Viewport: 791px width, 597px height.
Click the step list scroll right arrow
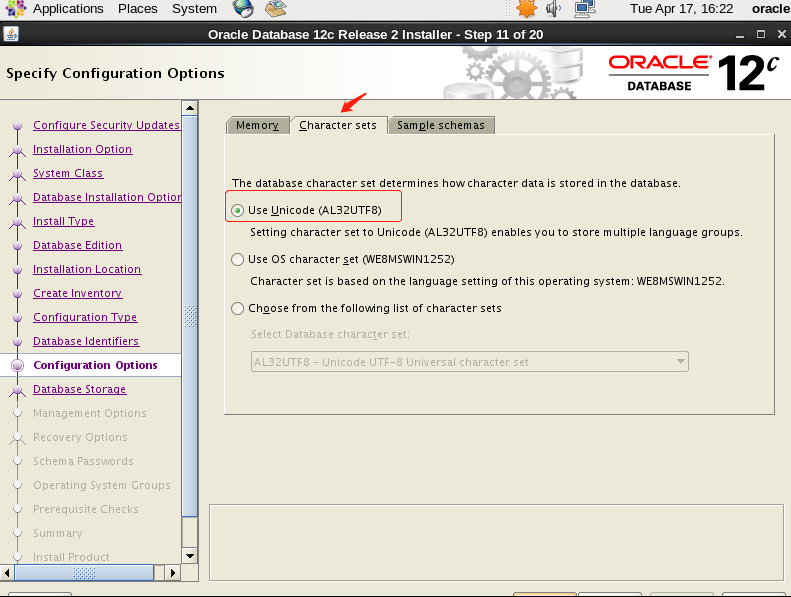click(x=173, y=573)
